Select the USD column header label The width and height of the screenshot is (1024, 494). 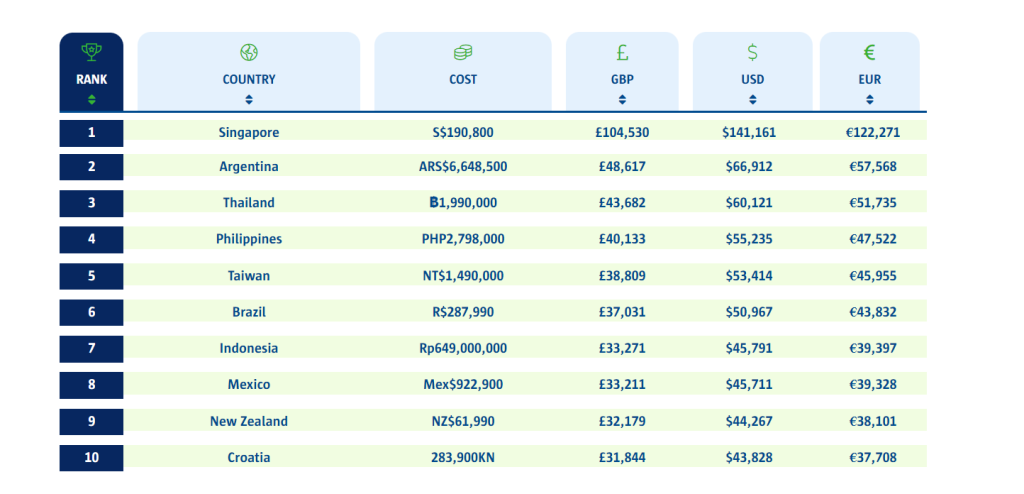pos(752,79)
